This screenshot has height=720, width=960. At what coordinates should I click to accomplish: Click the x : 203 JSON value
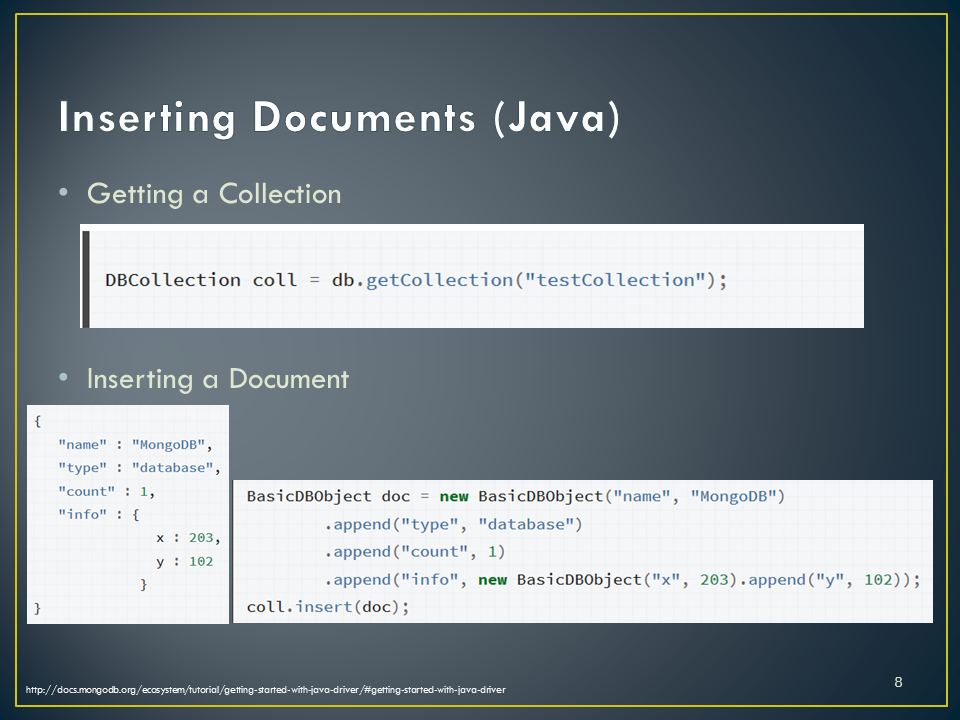(188, 538)
